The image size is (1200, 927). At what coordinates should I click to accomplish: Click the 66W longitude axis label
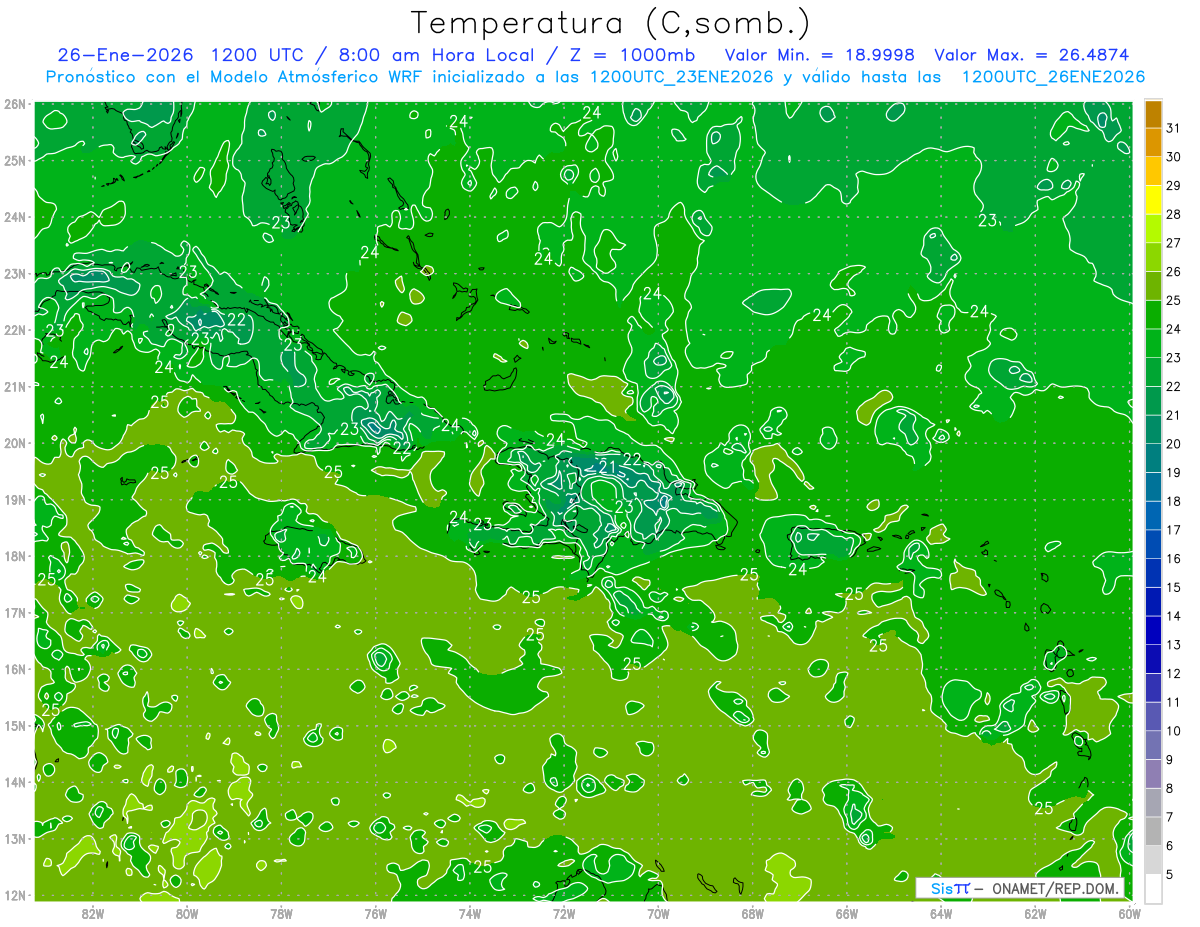(x=847, y=913)
